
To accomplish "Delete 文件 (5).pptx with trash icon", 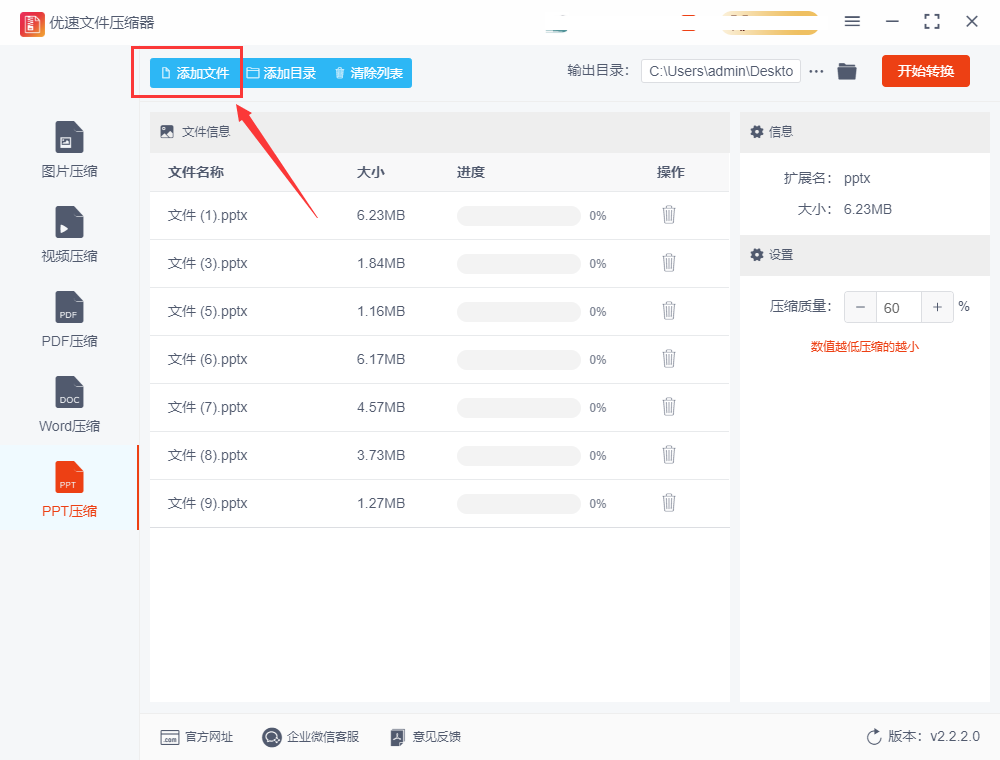I will pos(668,311).
